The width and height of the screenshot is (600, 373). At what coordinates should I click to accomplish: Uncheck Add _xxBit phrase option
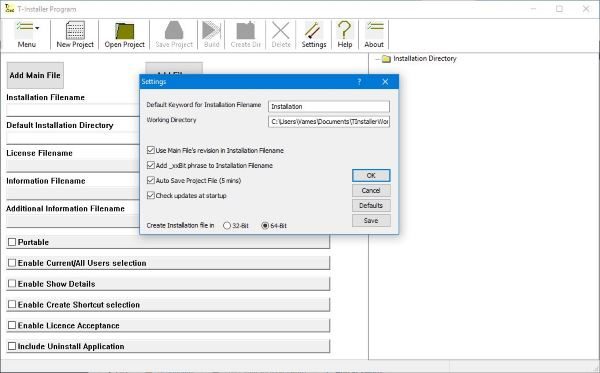(151, 165)
